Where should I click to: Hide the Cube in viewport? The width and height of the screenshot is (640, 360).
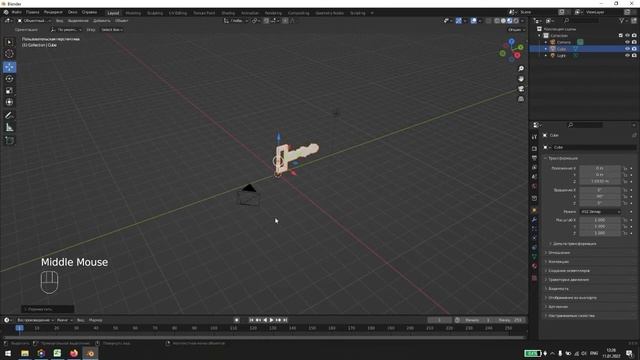click(627, 49)
